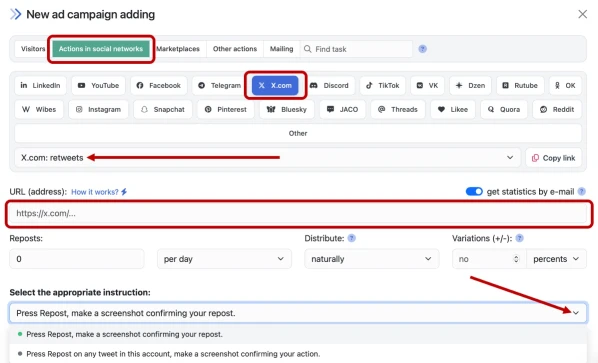The image size is (598, 363).
Task: Choose Wibes network
Action: pos(39,109)
